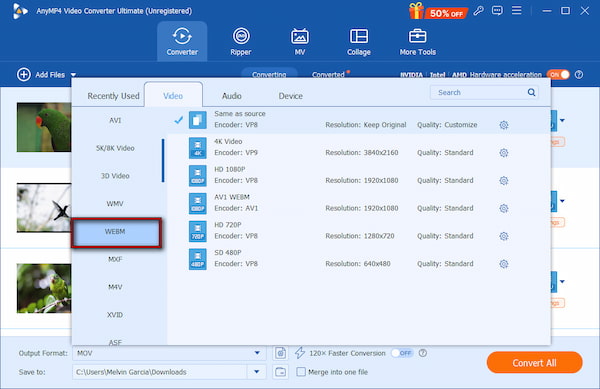Viewport: 600px width, 389px height.
Task: Choose 5K/8K Video format
Action: [x=115, y=148]
